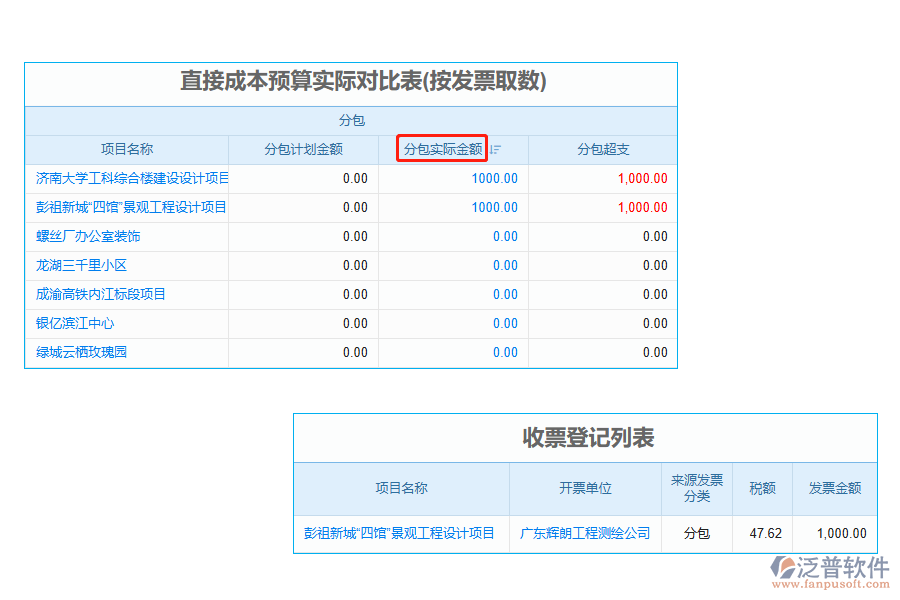Click the 绿城云栖玫瑰园 project link

pyautogui.click(x=82, y=353)
